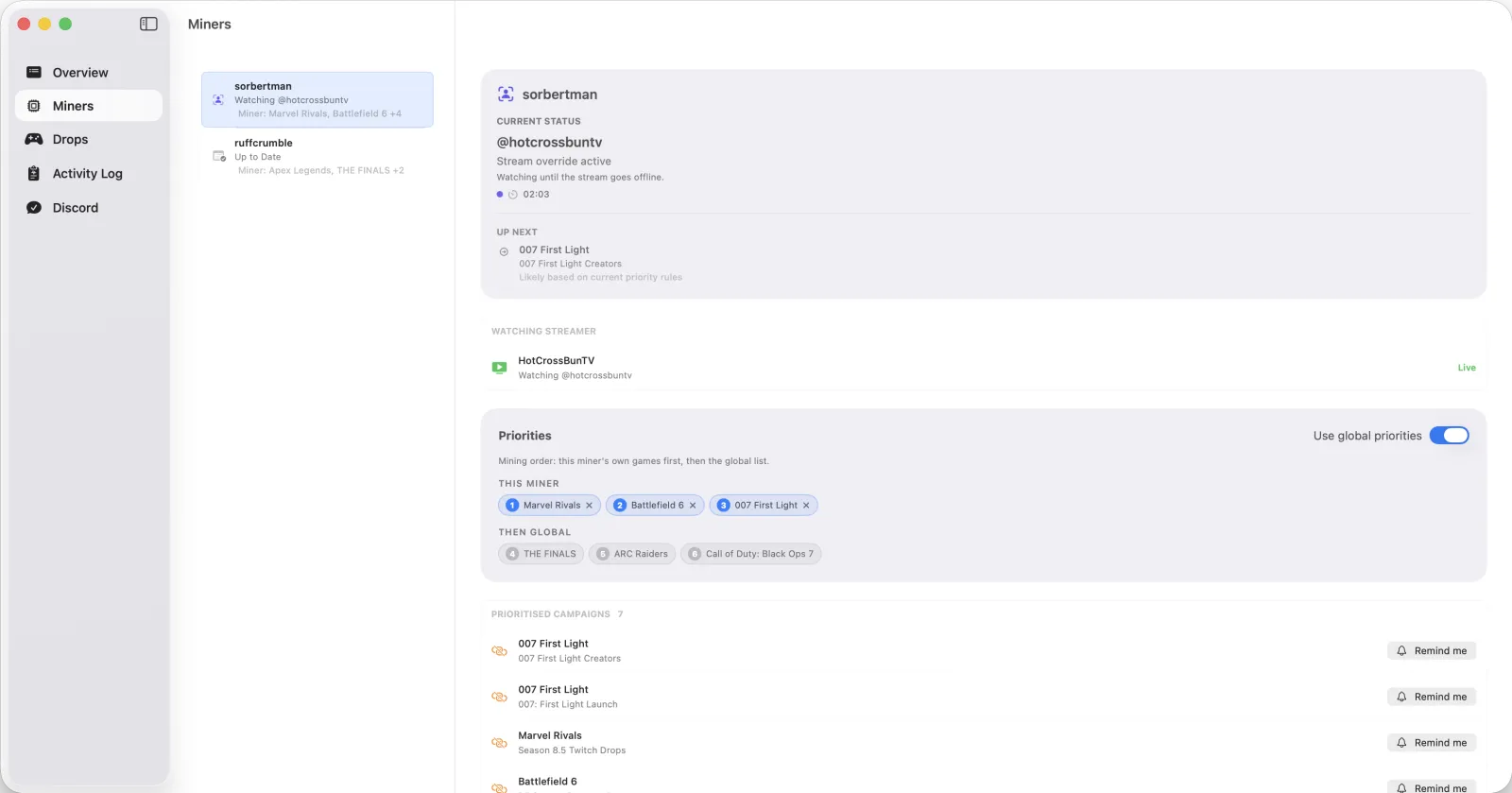Screen dimensions: 1512x793
Task: Click the timer clock icon beside 02:03
Action: point(513,195)
